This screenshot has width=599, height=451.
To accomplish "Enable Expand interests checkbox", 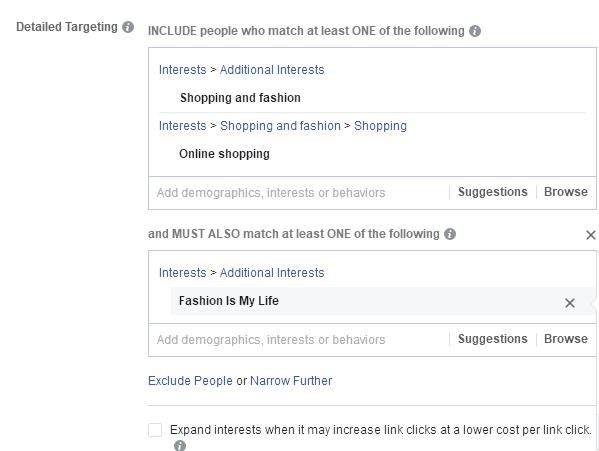I will click(155, 430).
